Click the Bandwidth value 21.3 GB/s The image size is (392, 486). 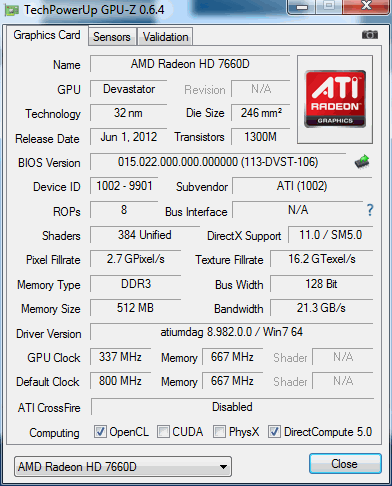322,308
